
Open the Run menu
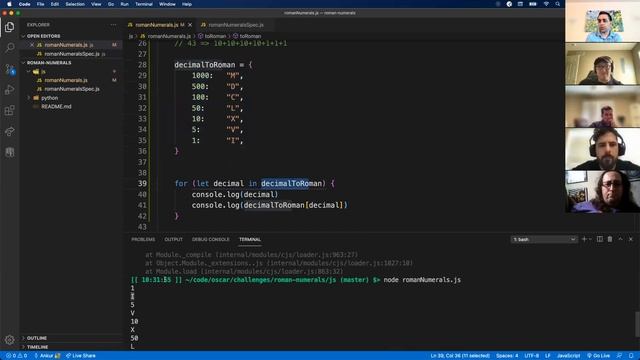pyautogui.click(x=124, y=4)
